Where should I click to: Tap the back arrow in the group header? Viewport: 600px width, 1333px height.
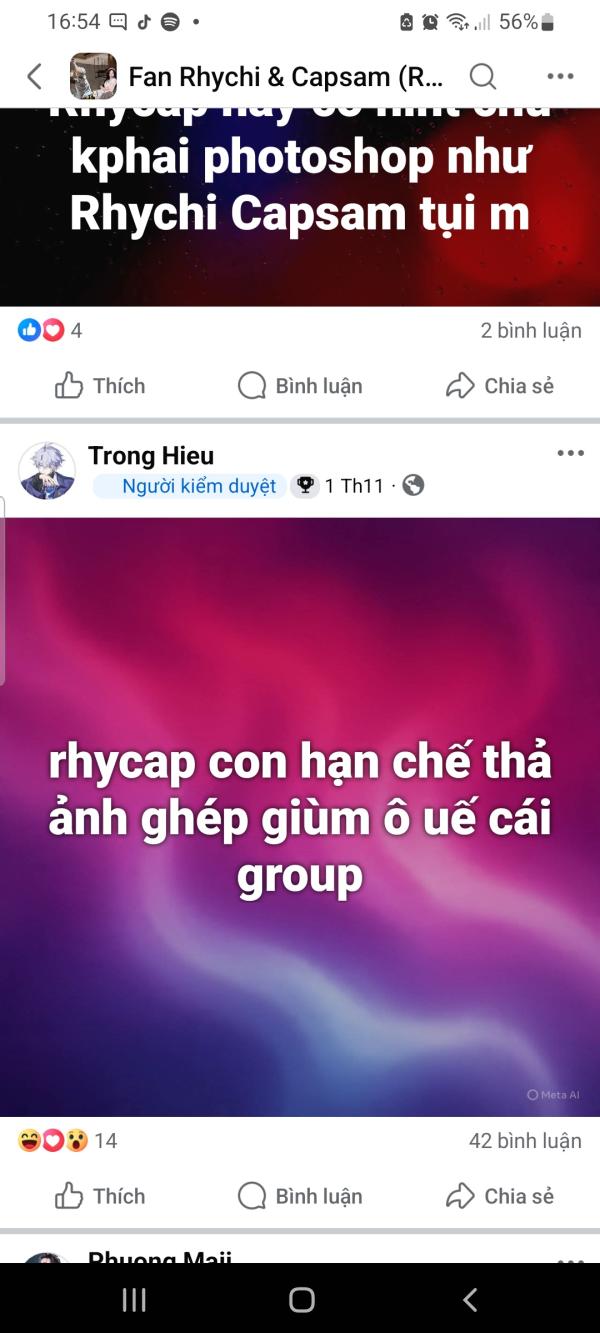tap(34, 76)
